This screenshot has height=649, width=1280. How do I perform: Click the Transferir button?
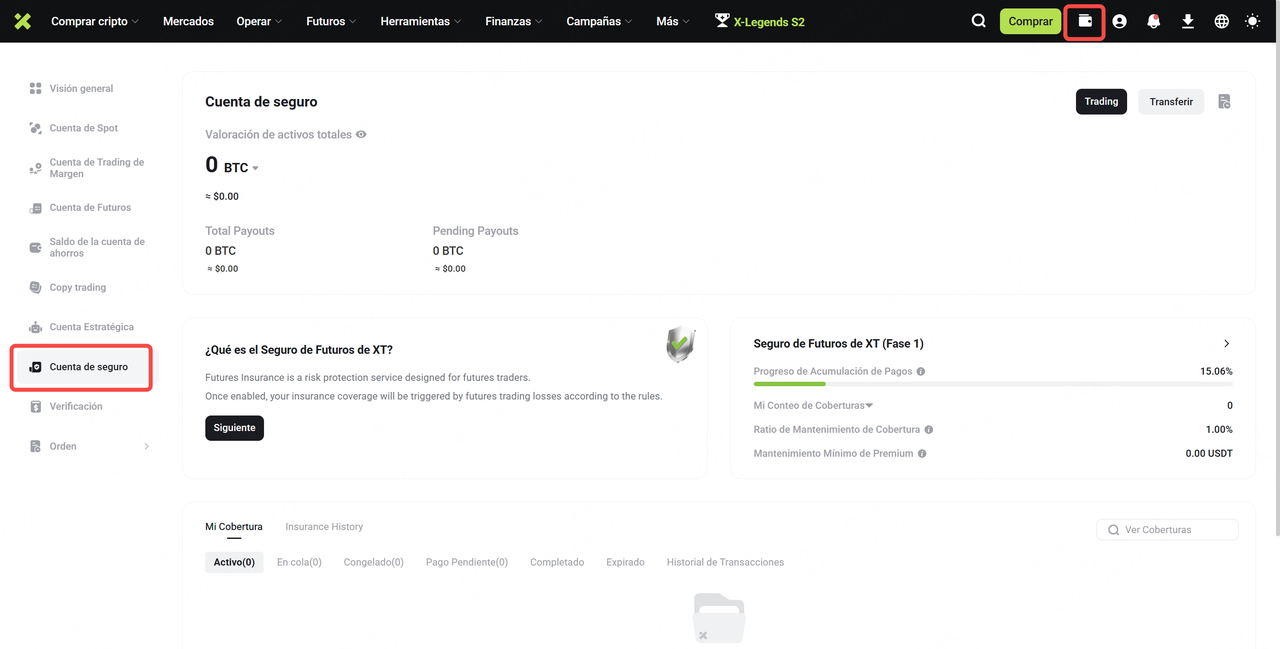(1171, 101)
